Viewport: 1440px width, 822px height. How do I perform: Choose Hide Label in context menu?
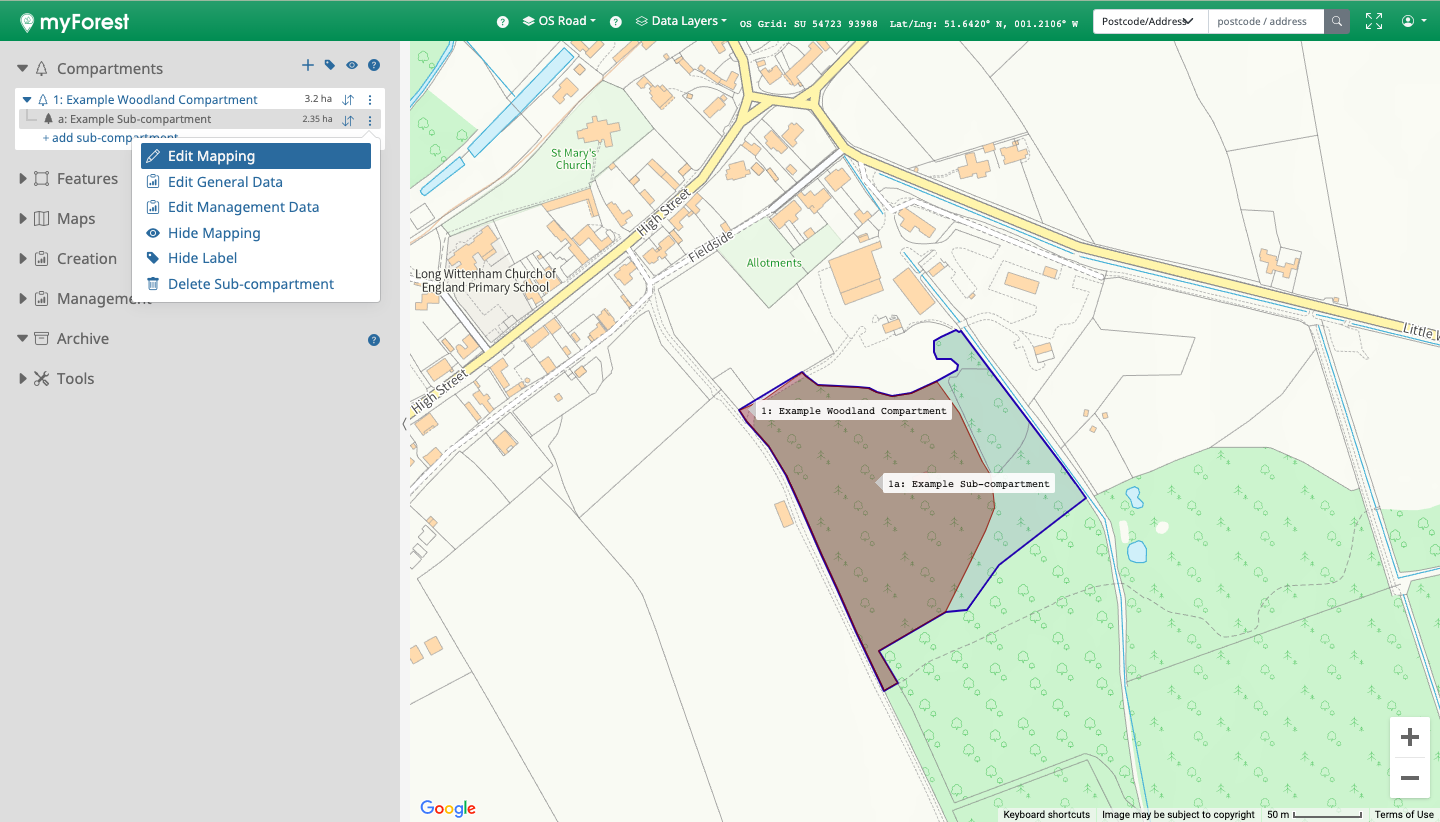[x=202, y=258]
